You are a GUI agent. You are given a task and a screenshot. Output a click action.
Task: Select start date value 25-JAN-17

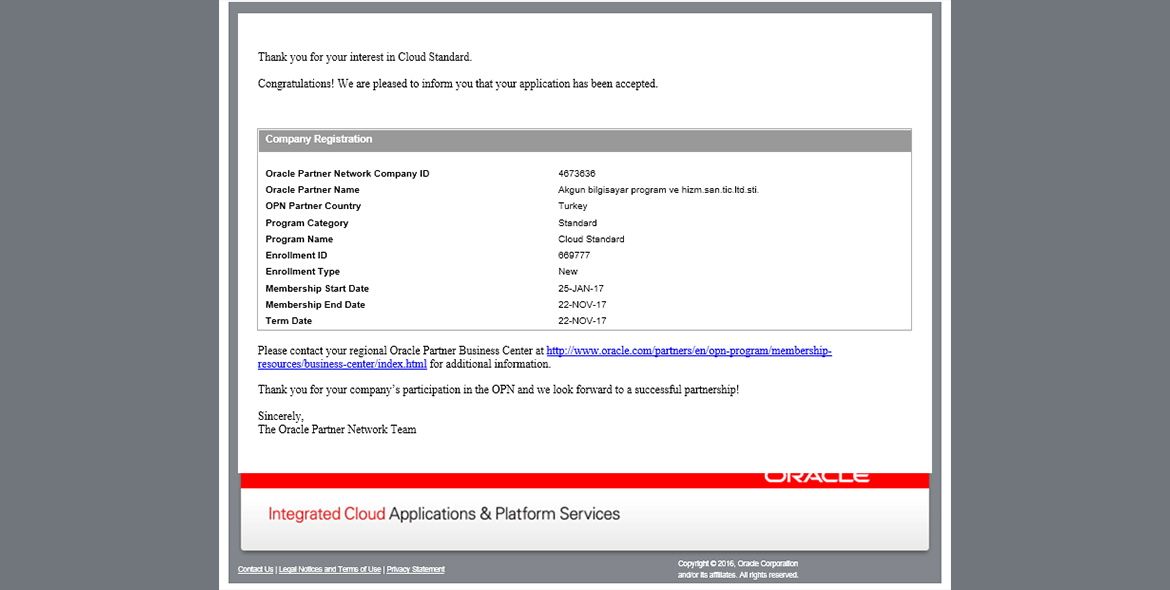coord(582,289)
